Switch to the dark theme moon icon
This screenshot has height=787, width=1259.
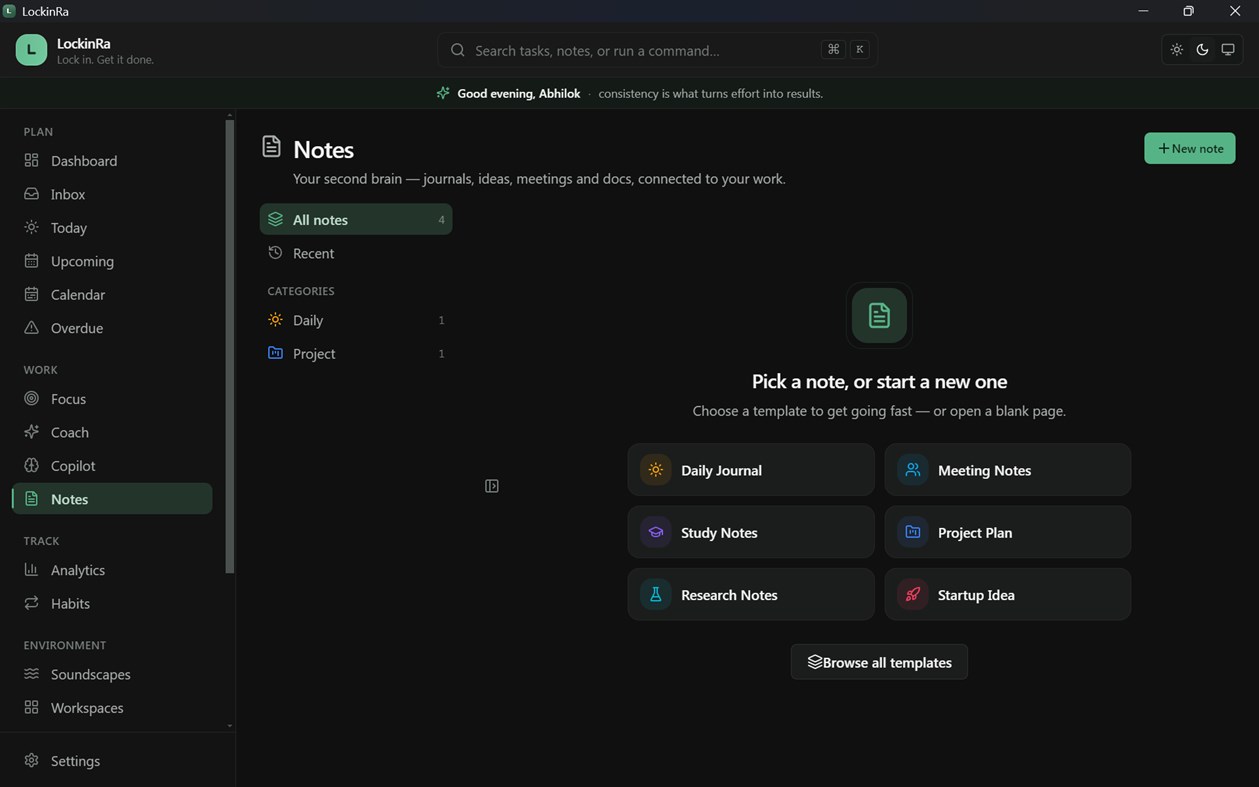click(x=1202, y=50)
